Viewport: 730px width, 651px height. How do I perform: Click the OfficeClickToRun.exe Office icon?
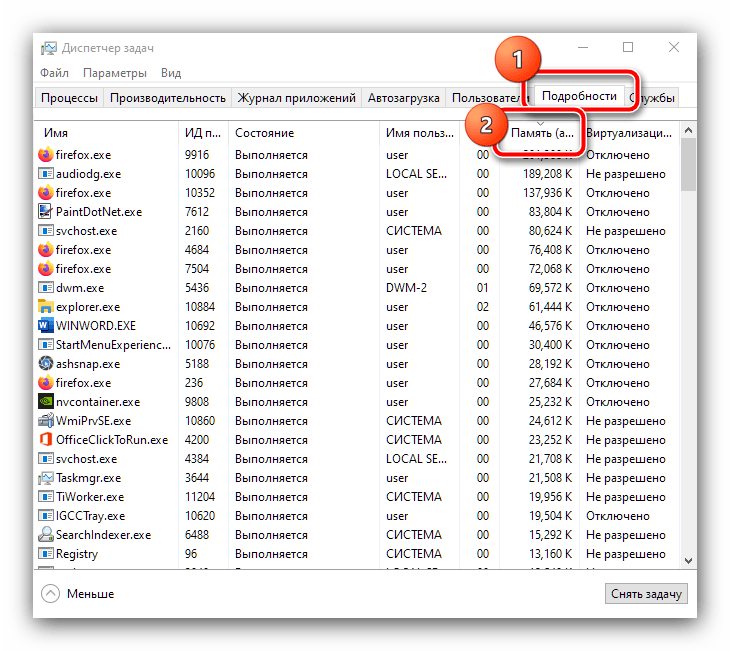46,440
